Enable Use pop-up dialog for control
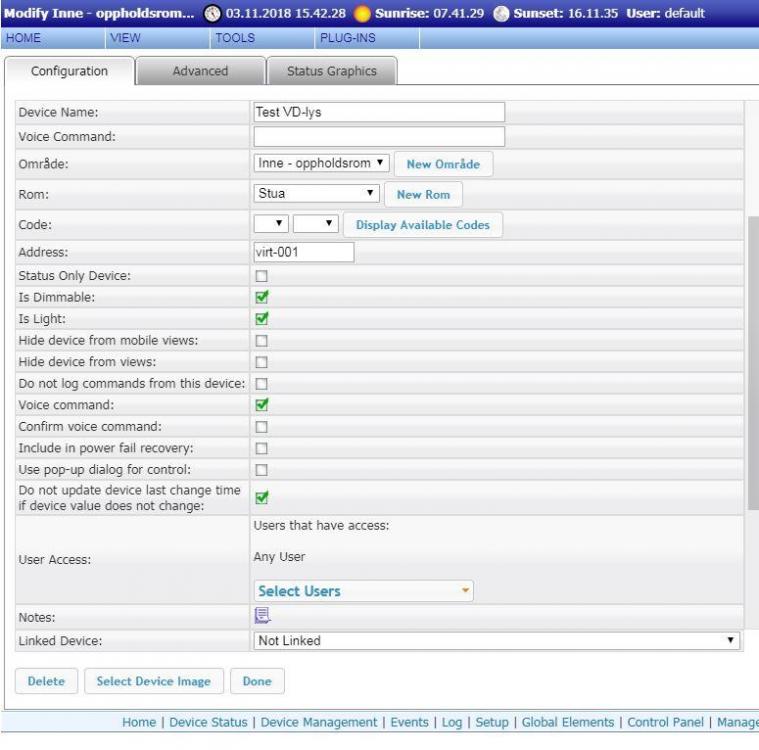Screen dimensions: 759x750 (x=262, y=470)
